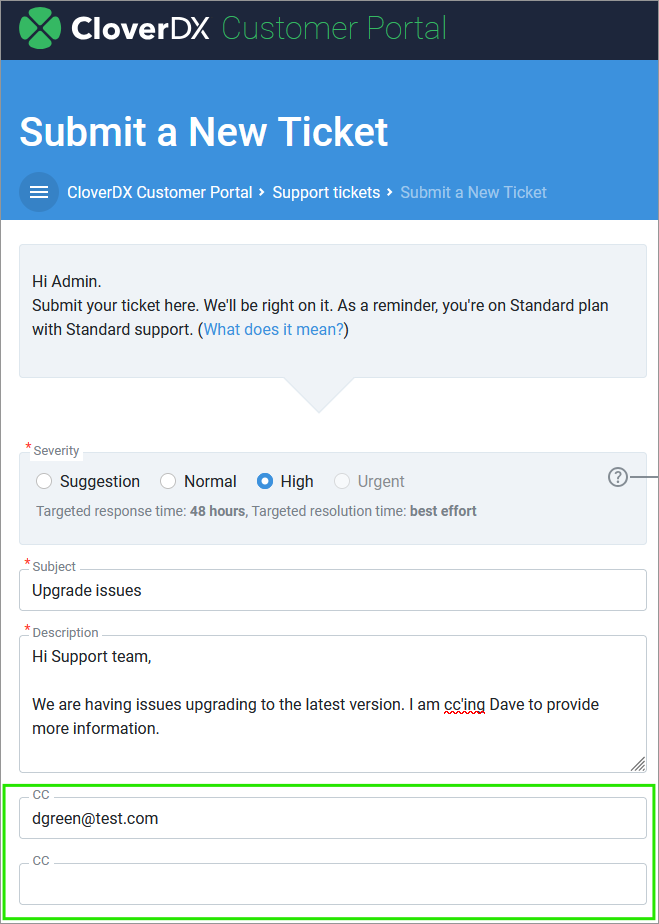This screenshot has width=659, height=924.
Task: Select the High severity radio button
Action: 265,481
